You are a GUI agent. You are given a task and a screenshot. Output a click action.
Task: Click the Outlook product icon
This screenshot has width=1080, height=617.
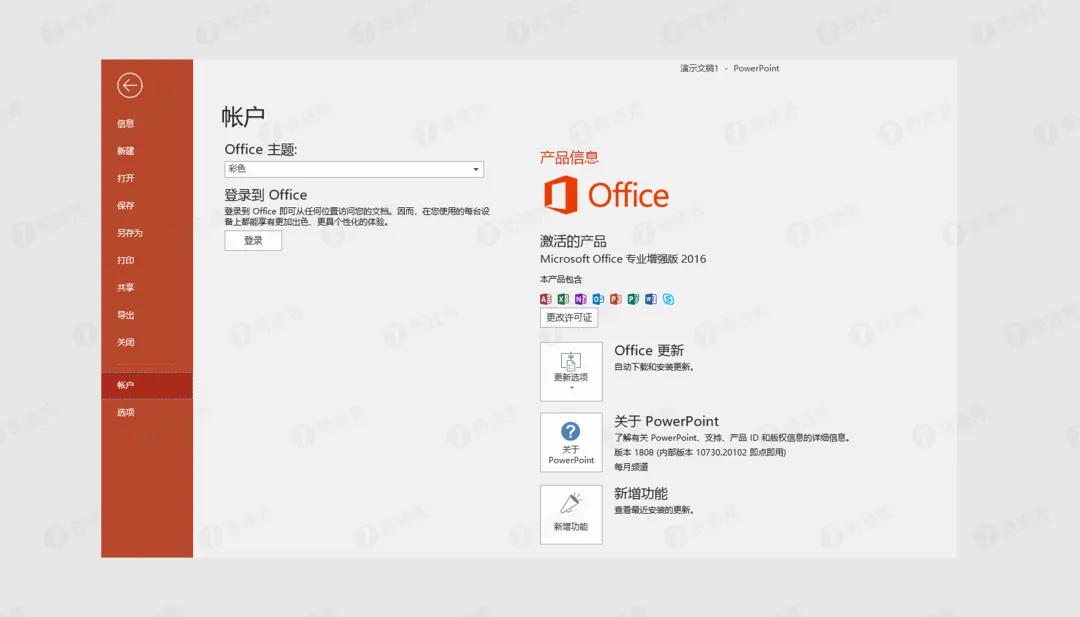pyautogui.click(x=598, y=299)
